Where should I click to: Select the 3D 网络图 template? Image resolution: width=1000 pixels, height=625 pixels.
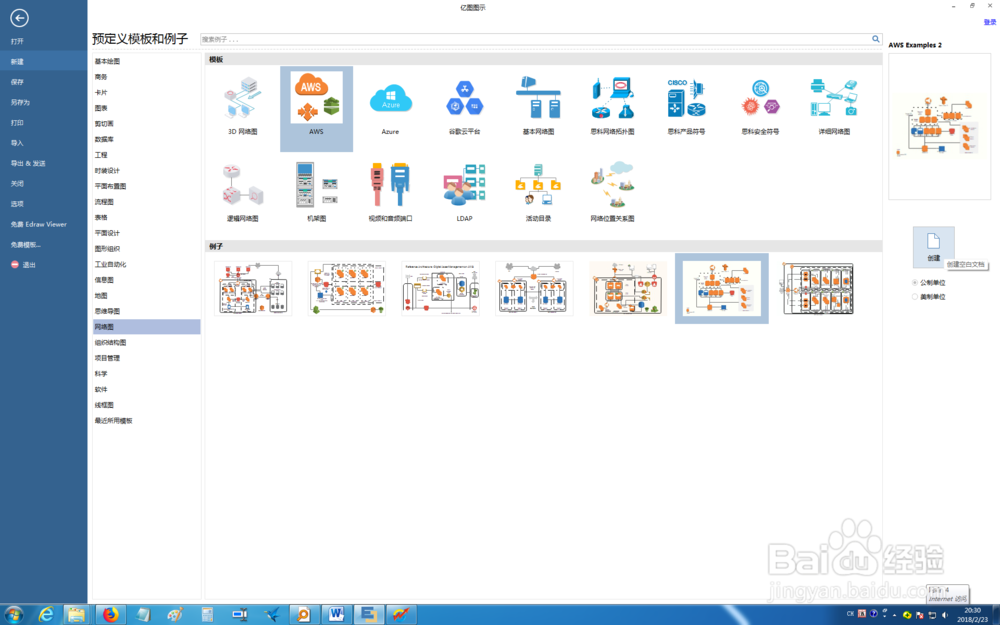point(243,106)
